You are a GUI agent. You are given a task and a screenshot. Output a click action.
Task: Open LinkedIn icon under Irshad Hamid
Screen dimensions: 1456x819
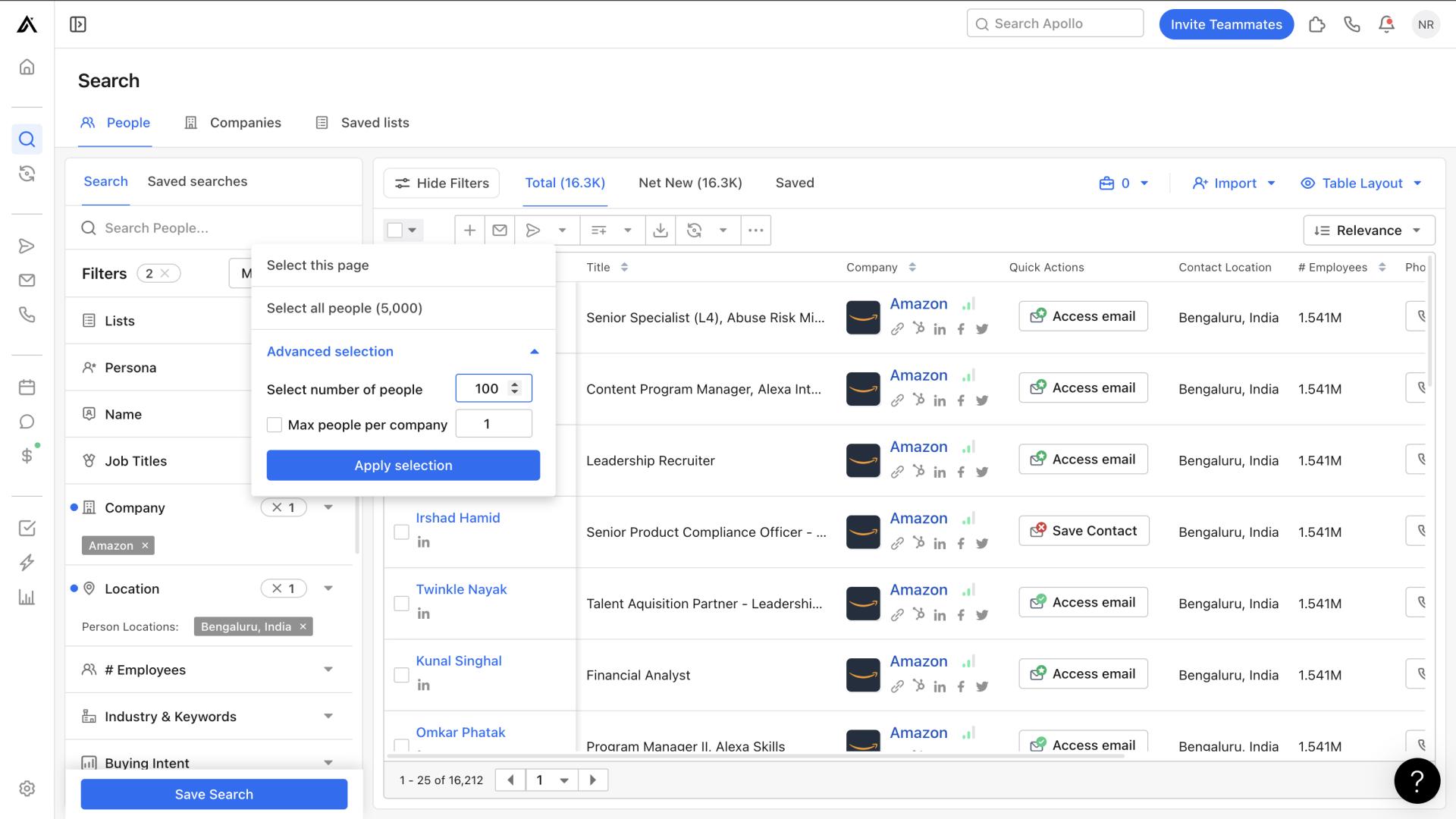(423, 542)
